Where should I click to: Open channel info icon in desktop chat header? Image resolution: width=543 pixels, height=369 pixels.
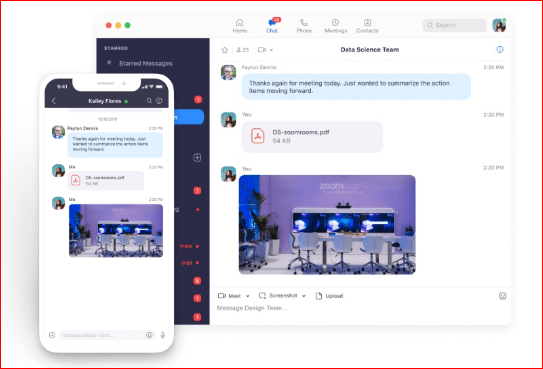coord(500,50)
